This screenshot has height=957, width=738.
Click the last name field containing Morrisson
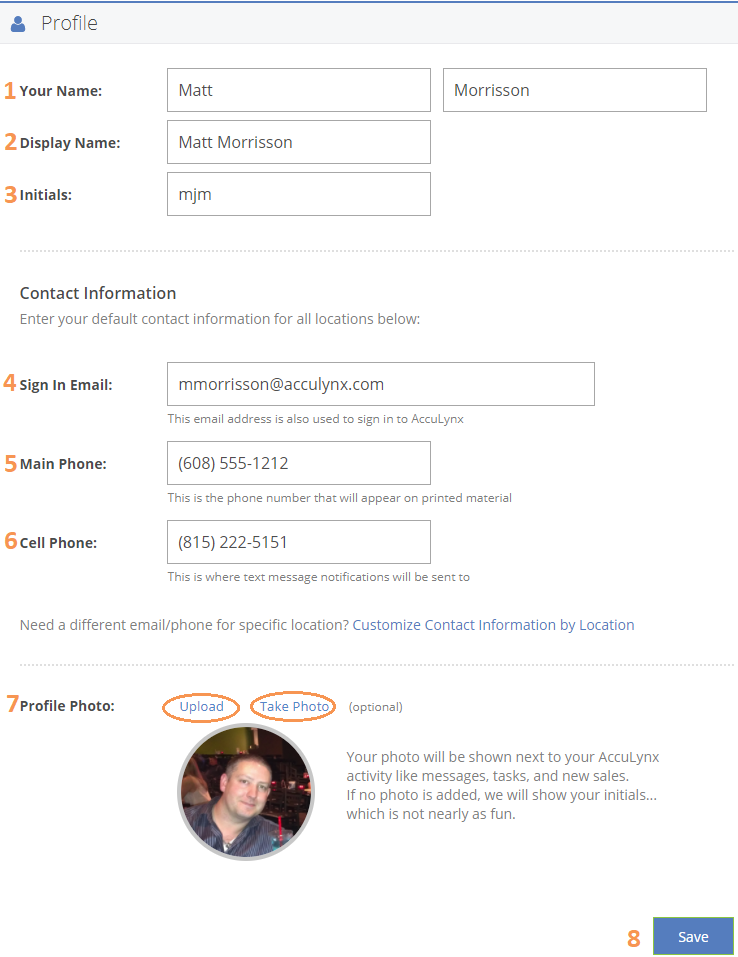(x=574, y=90)
